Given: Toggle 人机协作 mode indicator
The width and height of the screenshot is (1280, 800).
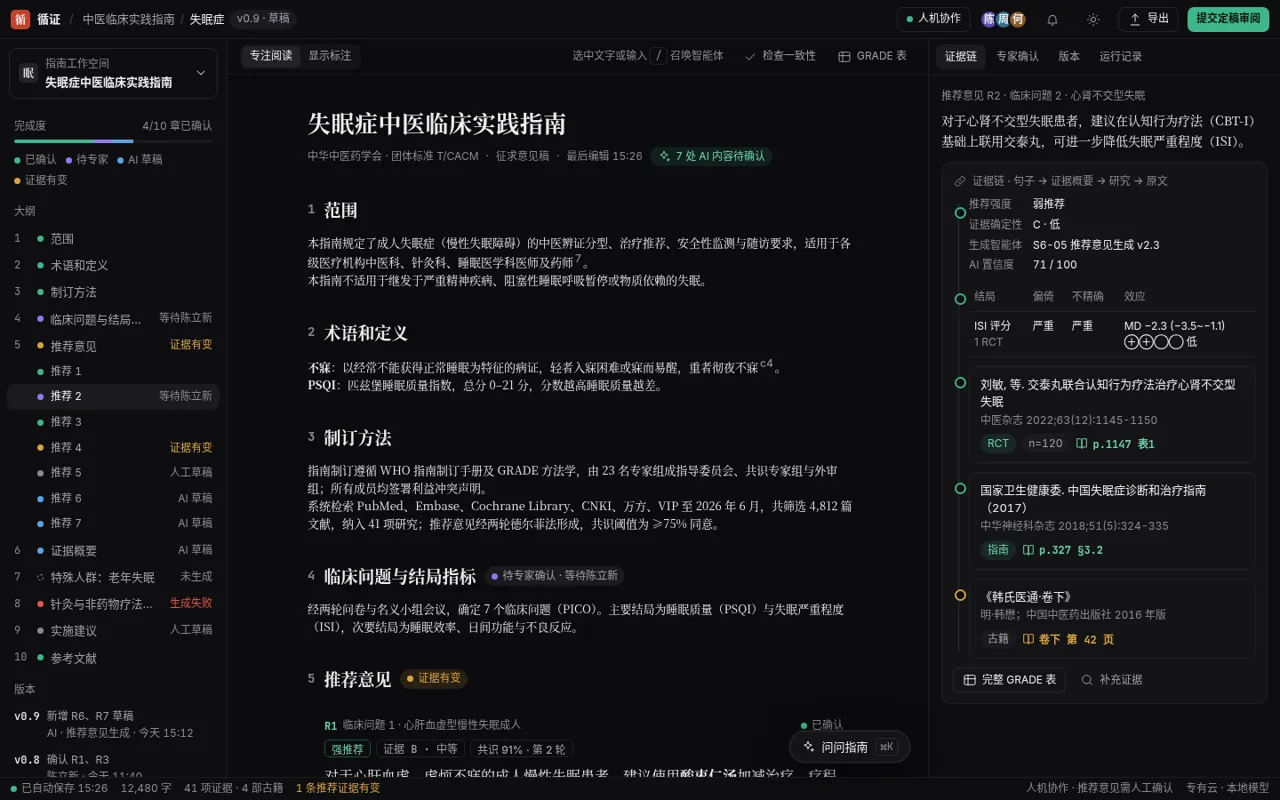Looking at the screenshot, I should click(x=933, y=19).
